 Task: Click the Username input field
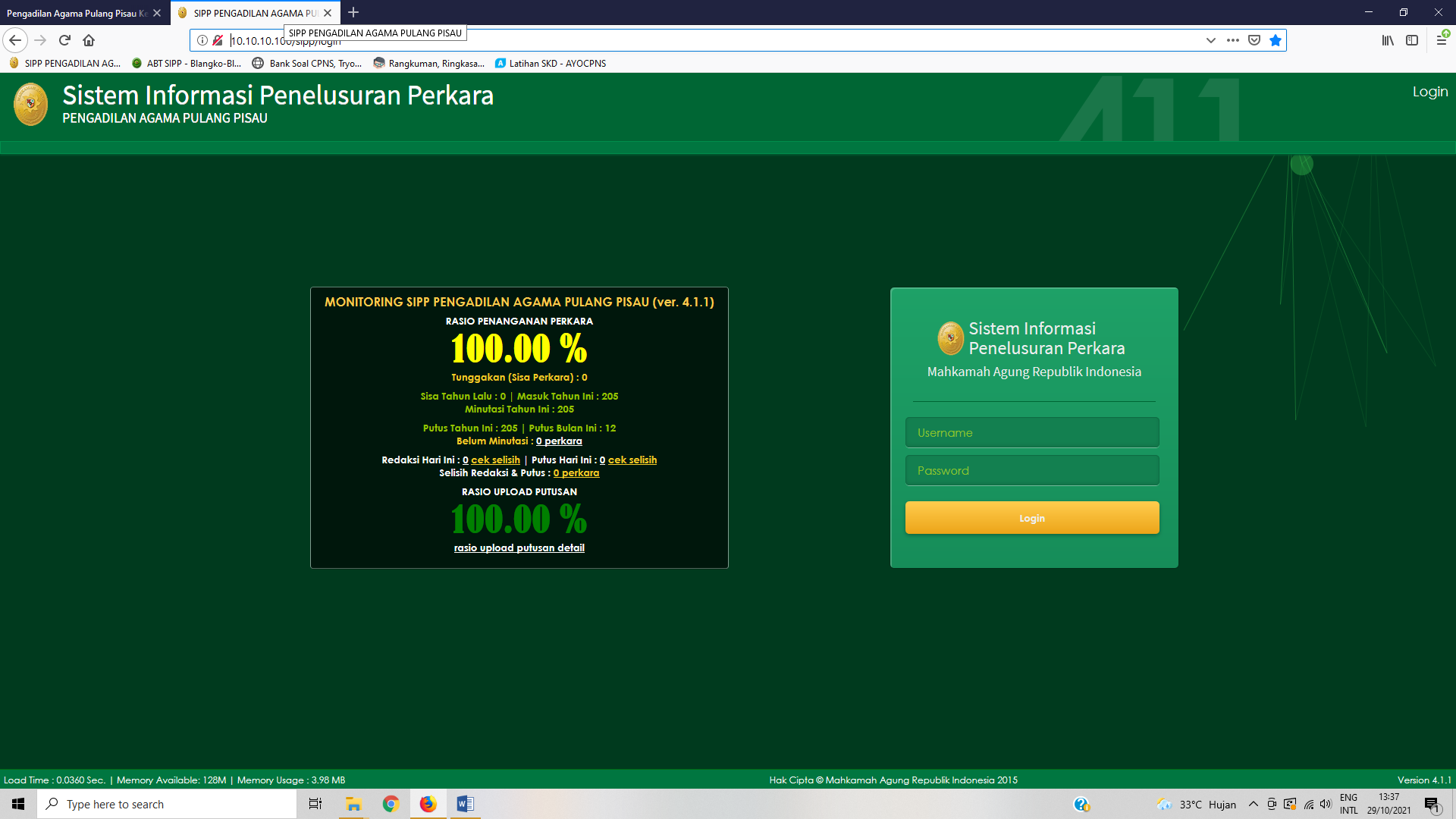(1031, 432)
